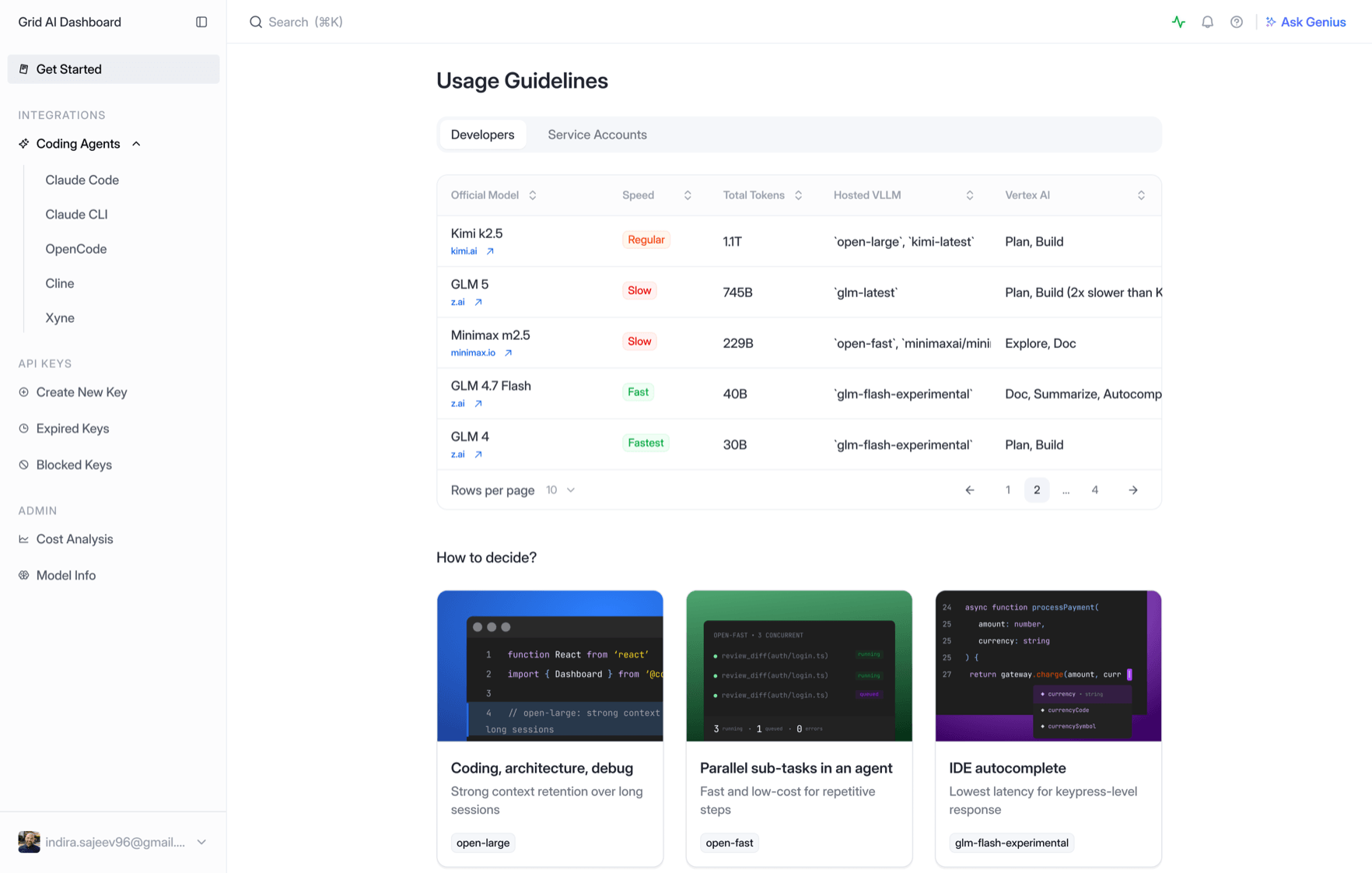Go to page 1
The width and height of the screenshot is (1372, 873).
[x=1008, y=490]
